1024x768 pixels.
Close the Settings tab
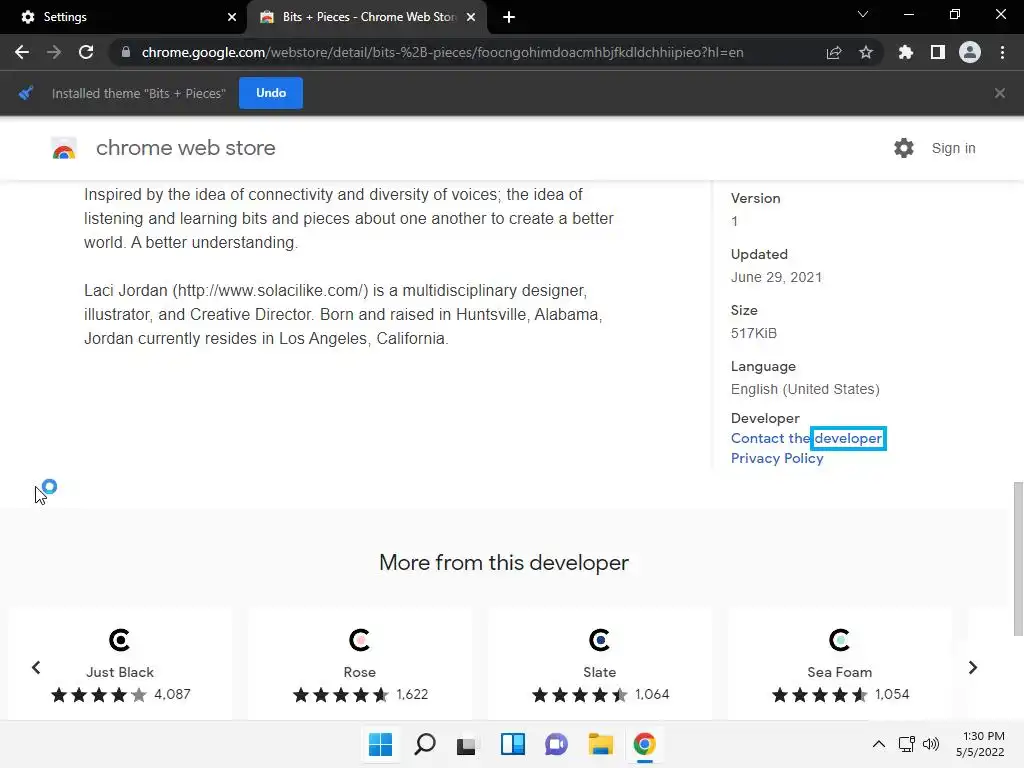232,17
